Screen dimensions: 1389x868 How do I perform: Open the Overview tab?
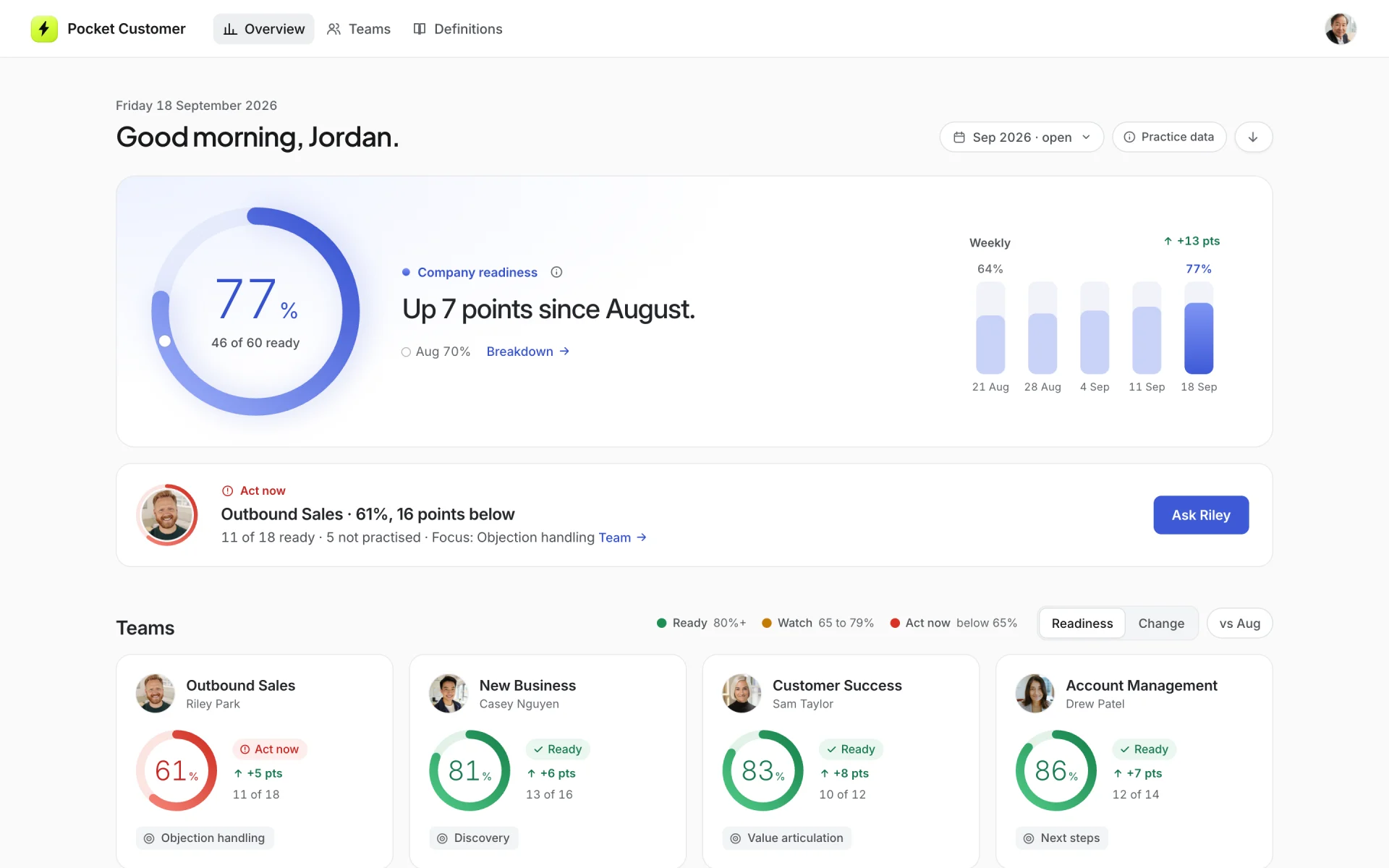point(263,29)
